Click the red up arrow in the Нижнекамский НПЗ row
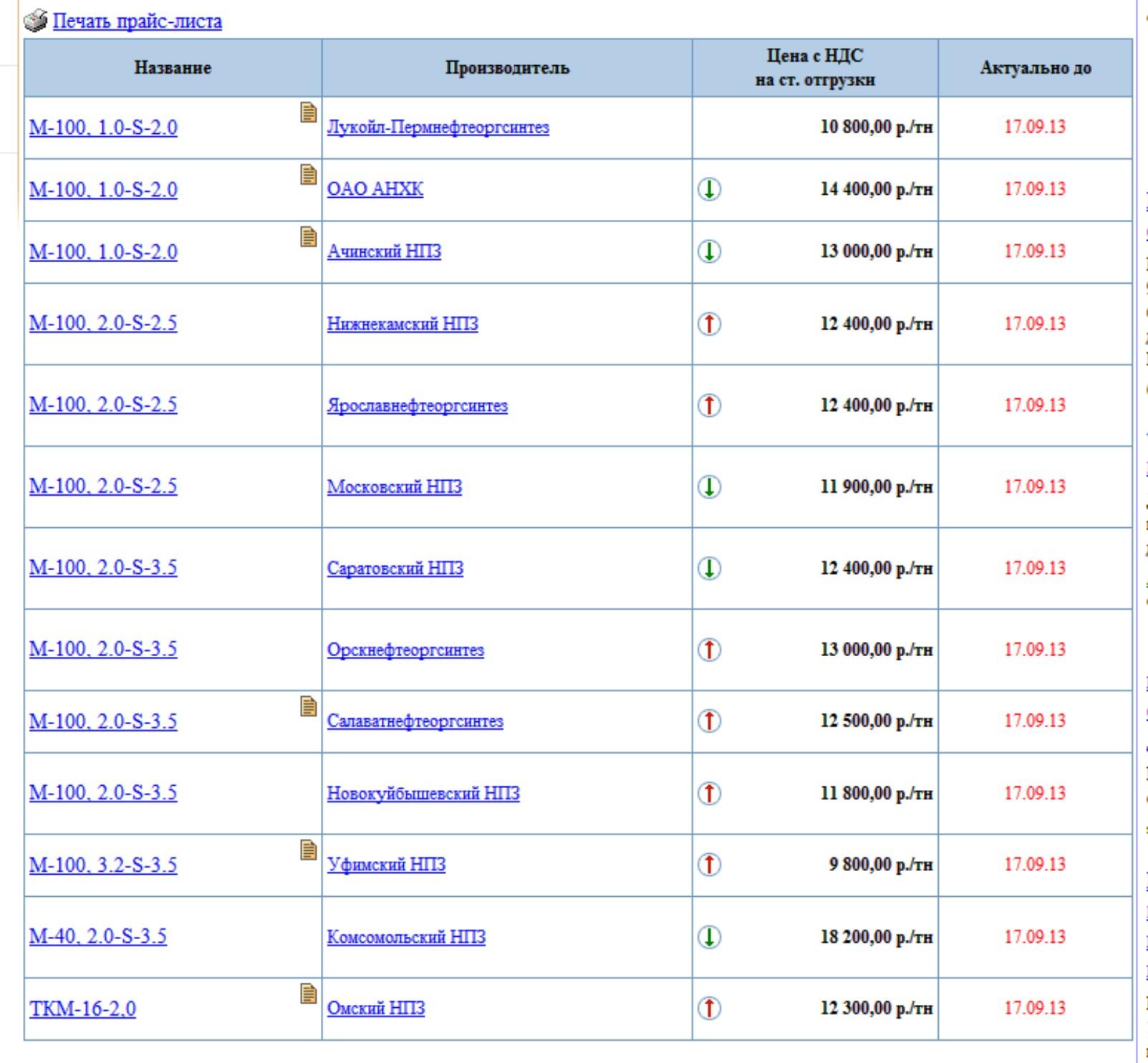The width and height of the screenshot is (1148, 1063). coord(710,324)
